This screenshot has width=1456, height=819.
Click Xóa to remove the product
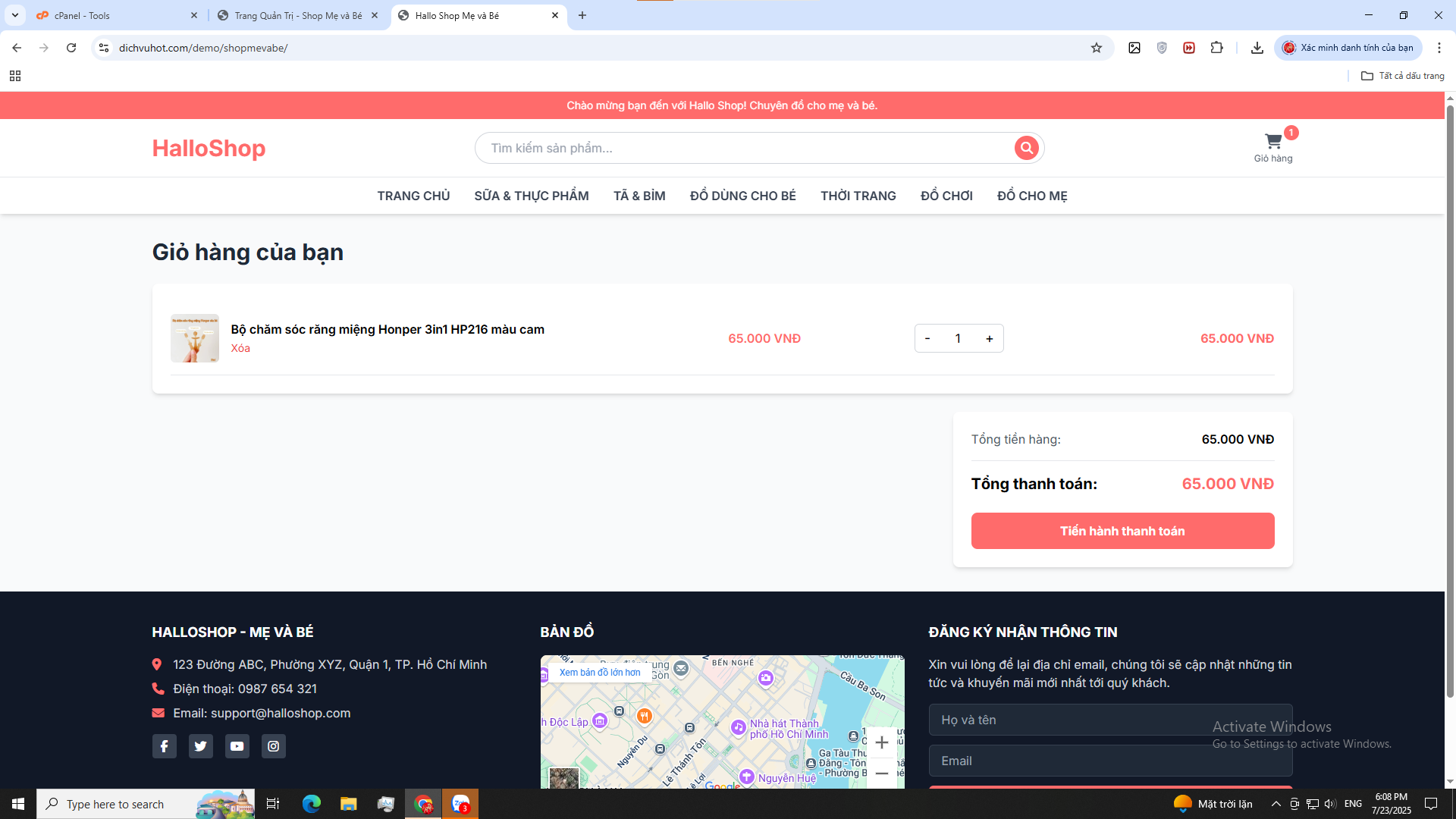(x=240, y=348)
